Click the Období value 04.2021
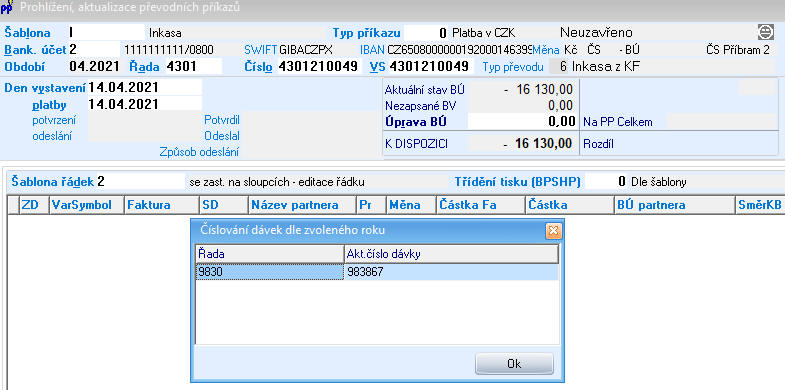This screenshot has width=785, height=390. [95, 66]
